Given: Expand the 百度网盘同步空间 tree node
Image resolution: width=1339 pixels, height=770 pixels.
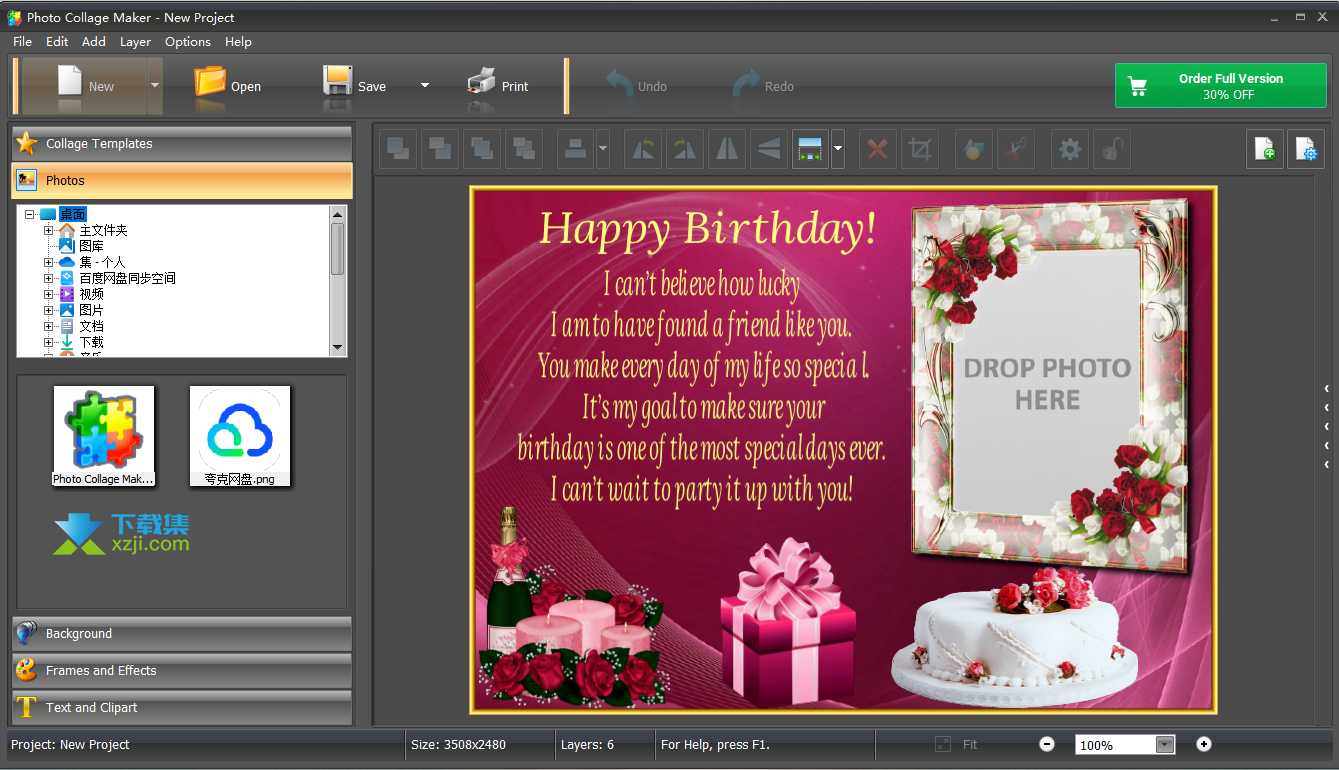Looking at the screenshot, I should click(48, 278).
